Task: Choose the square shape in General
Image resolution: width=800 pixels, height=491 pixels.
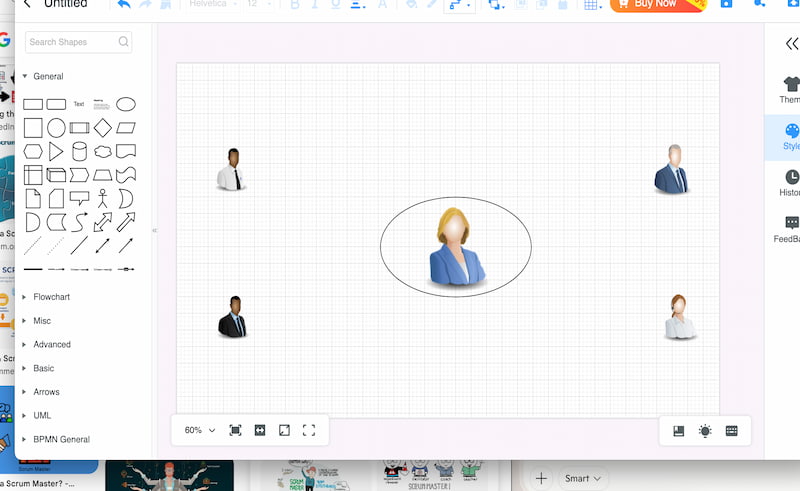Action: click(33, 128)
